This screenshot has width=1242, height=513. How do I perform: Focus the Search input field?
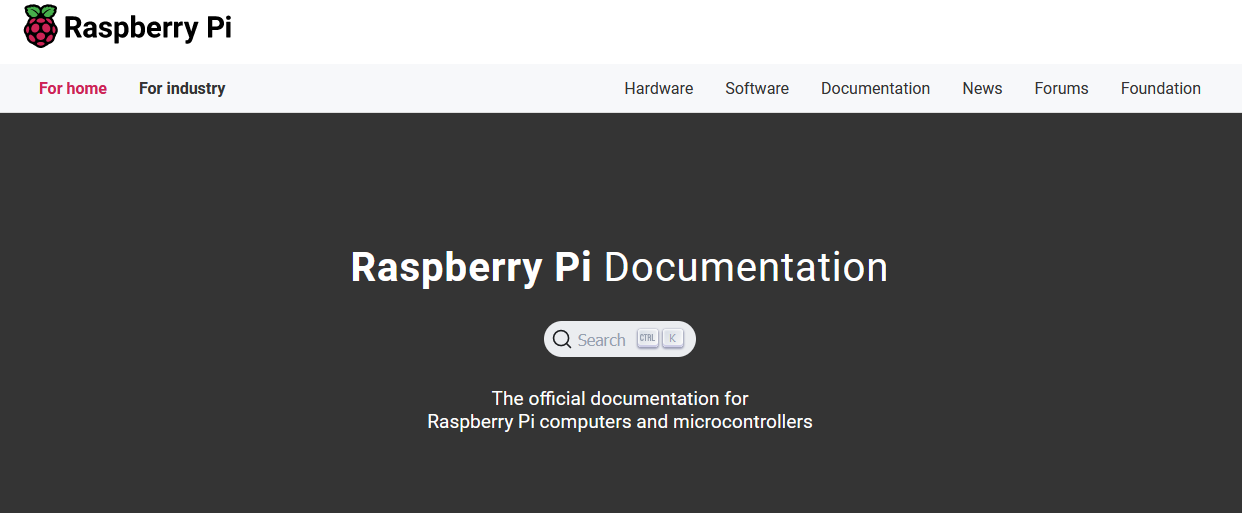click(620, 339)
